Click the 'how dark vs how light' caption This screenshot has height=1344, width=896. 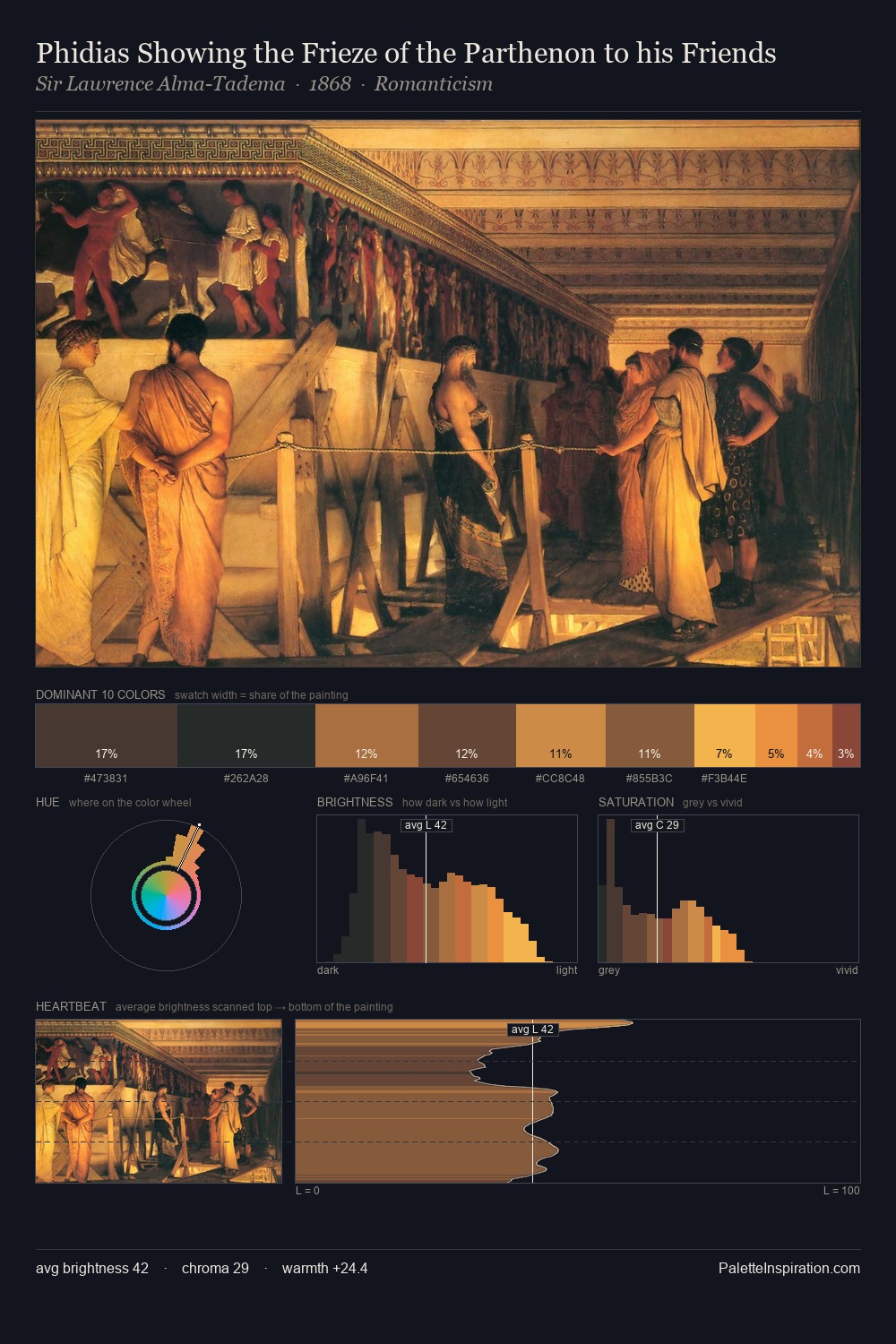[x=455, y=803]
